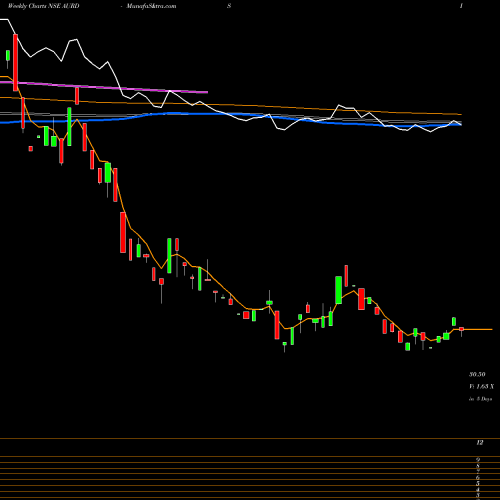
Task: Click the axis label 6
Action: pos(478,478)
